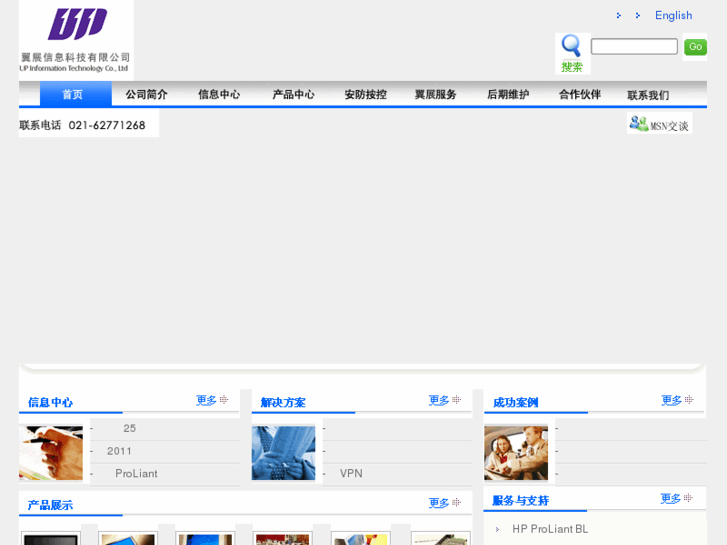Viewport: 727px width, 545px height.
Task: Open the hand-writing photo in 信息中心
Action: point(51,453)
